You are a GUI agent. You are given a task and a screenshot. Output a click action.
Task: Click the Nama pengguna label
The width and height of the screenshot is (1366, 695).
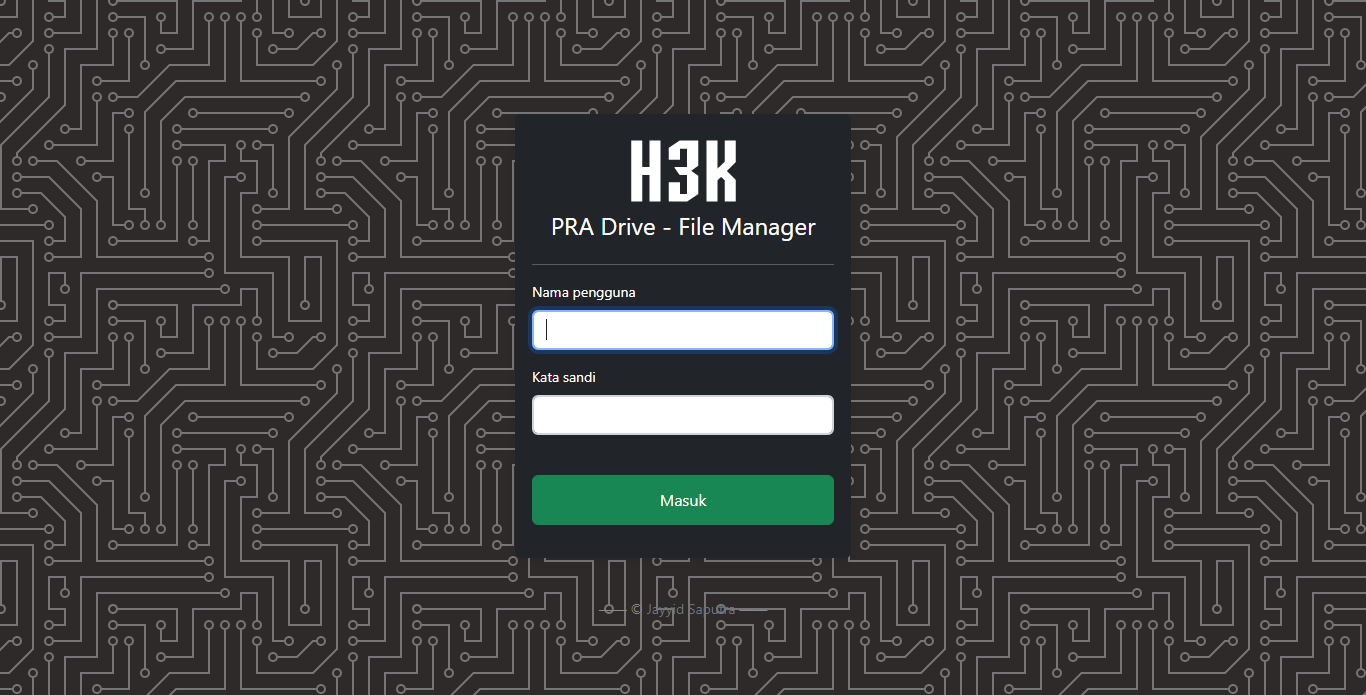point(584,292)
